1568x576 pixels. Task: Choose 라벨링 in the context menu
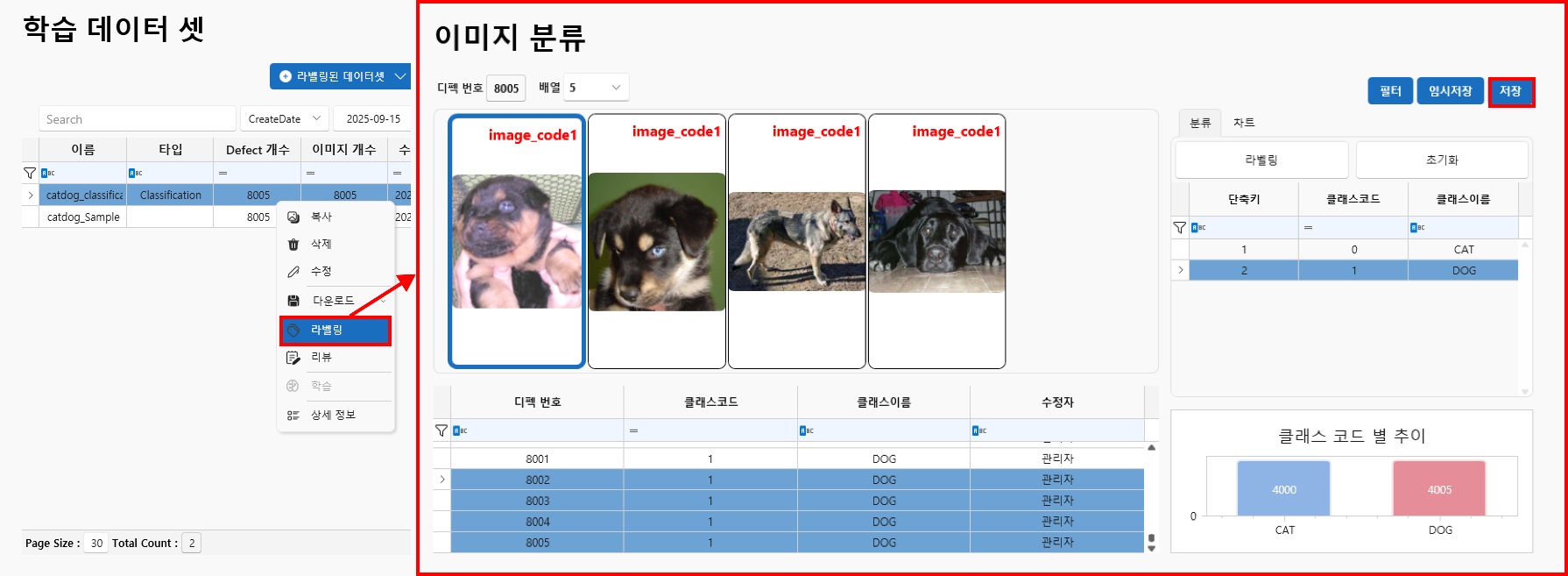click(x=335, y=330)
